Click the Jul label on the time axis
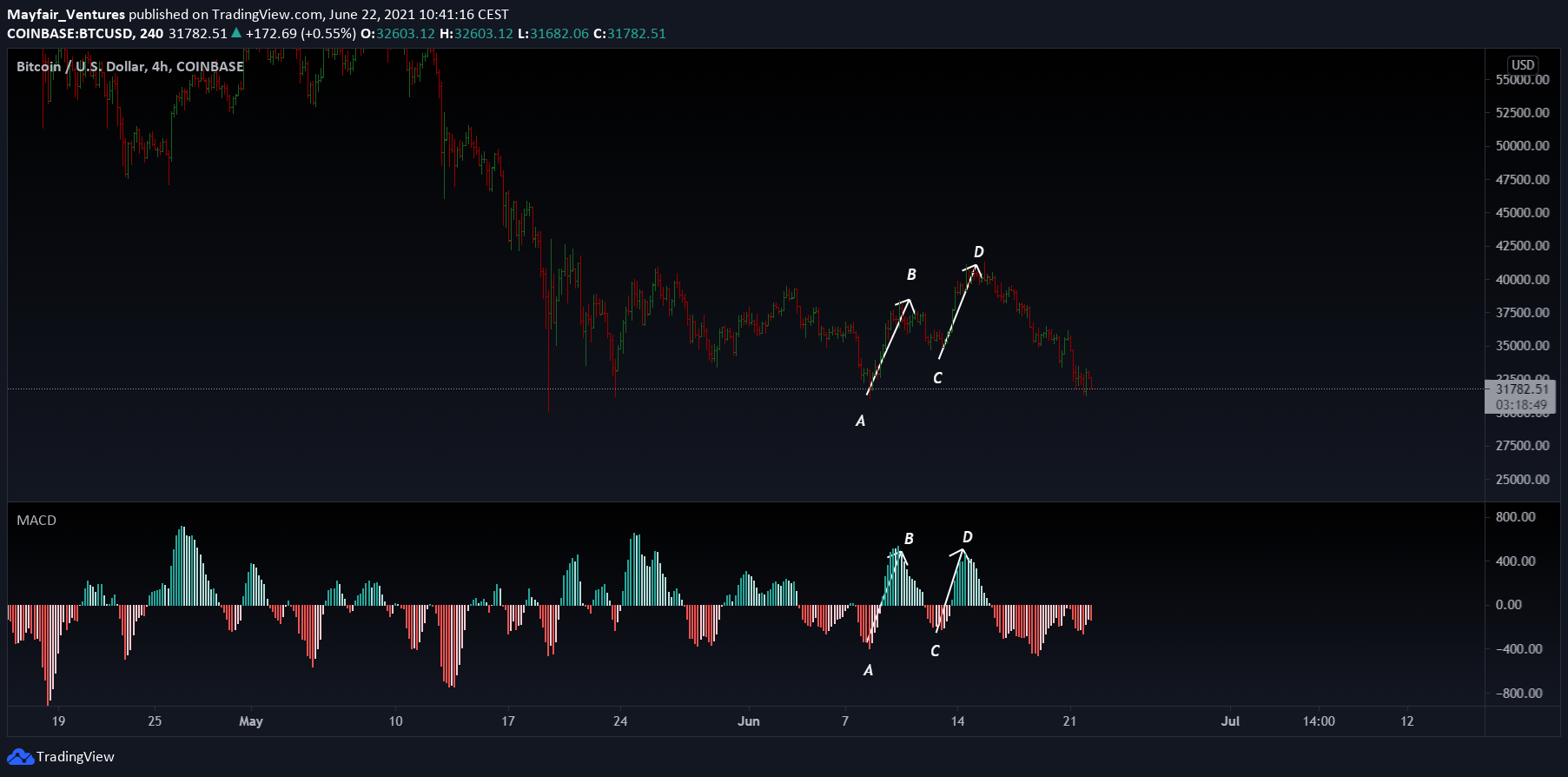The height and width of the screenshot is (777, 1568). point(1230,721)
